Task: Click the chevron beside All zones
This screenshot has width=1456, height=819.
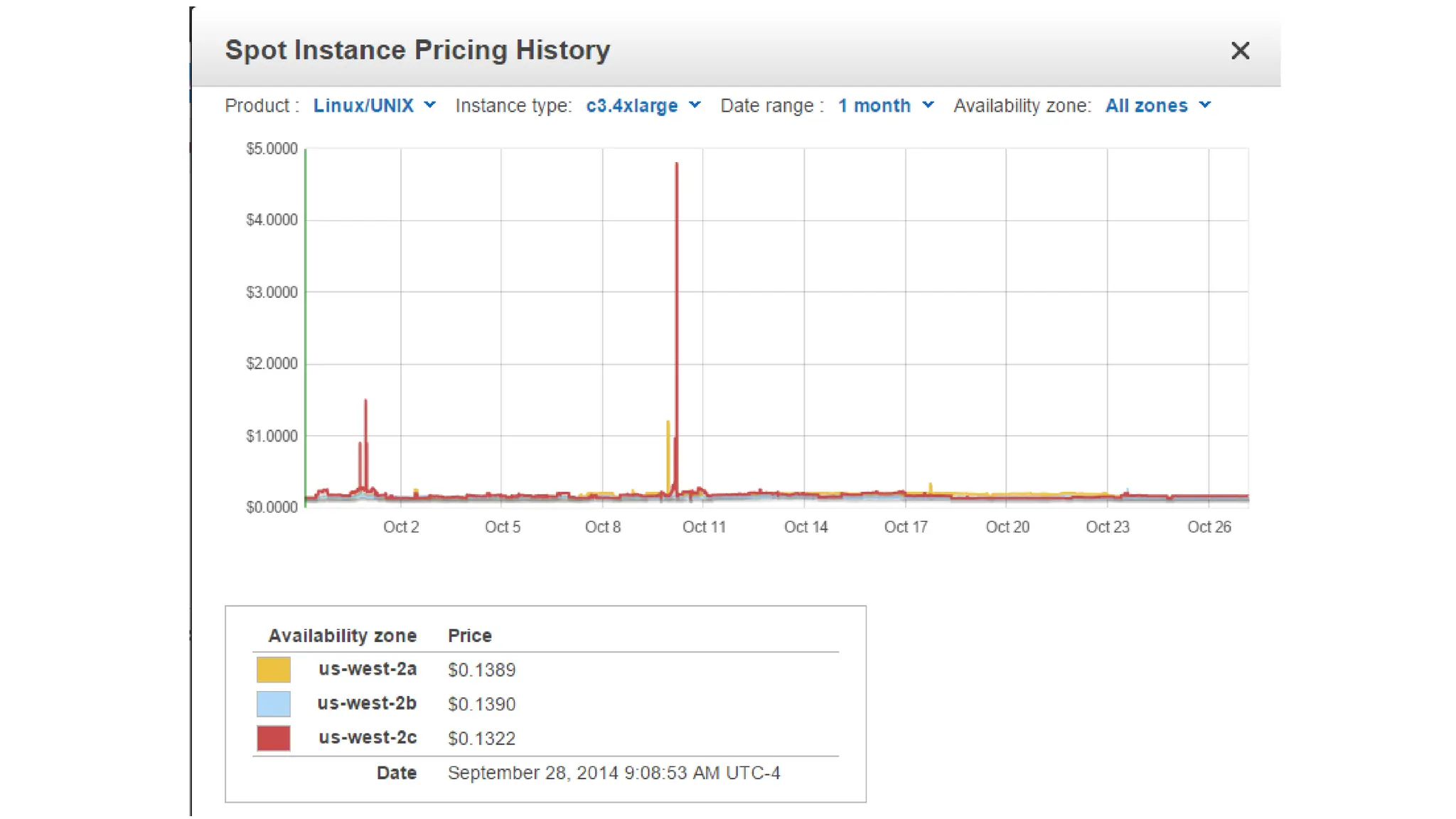Action: pyautogui.click(x=1205, y=105)
